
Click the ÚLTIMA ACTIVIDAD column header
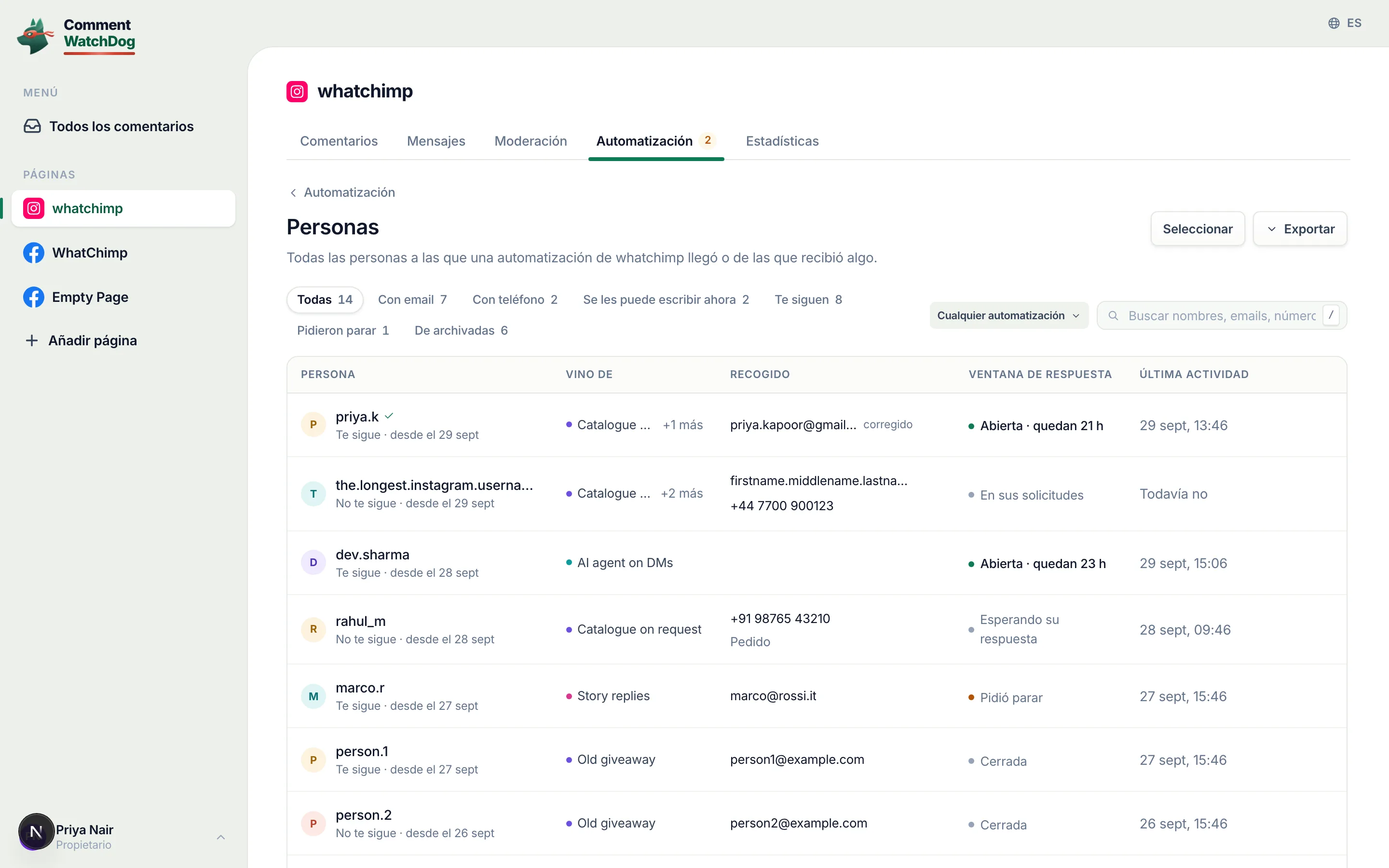[x=1194, y=374]
